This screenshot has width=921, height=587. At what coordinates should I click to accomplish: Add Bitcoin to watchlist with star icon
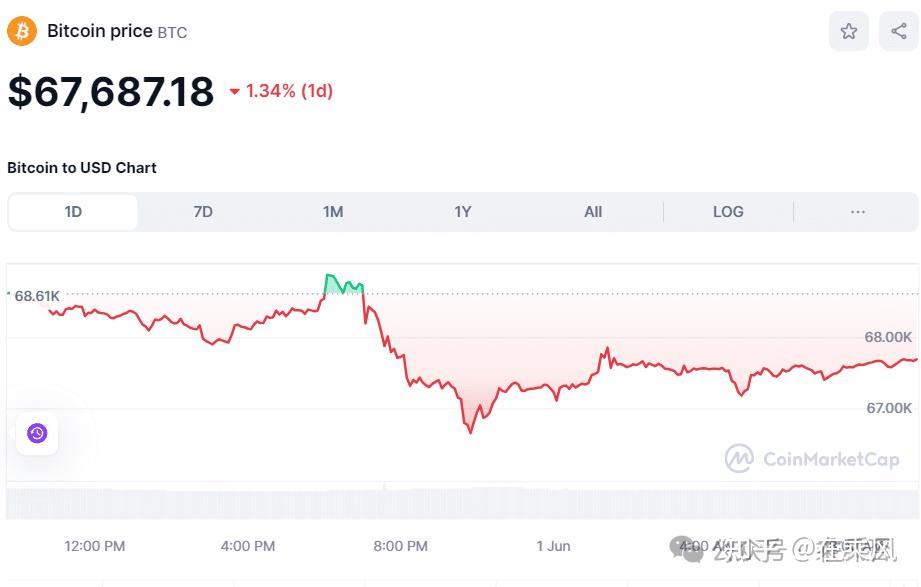[x=848, y=31]
